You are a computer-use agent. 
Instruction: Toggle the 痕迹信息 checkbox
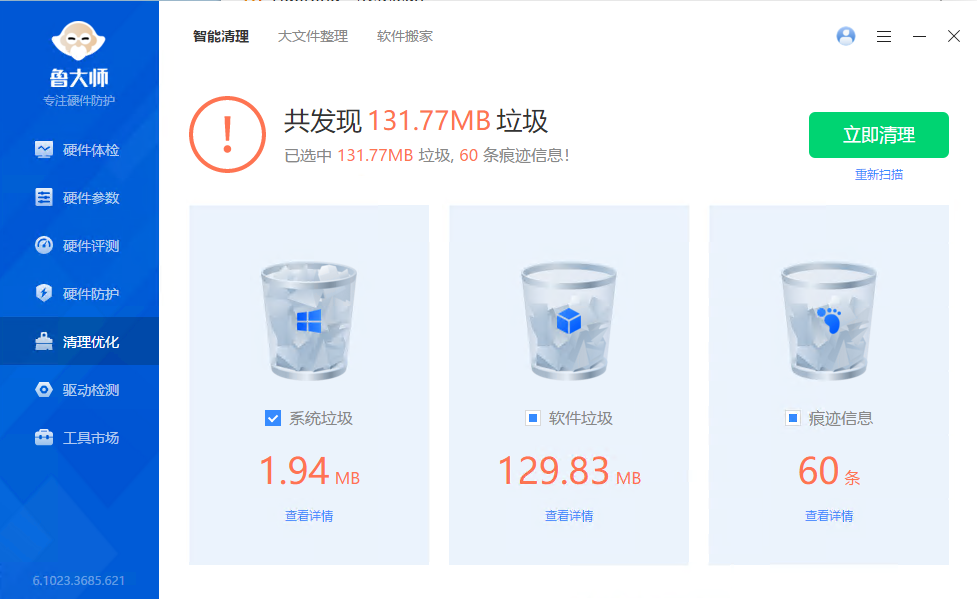[x=793, y=418]
